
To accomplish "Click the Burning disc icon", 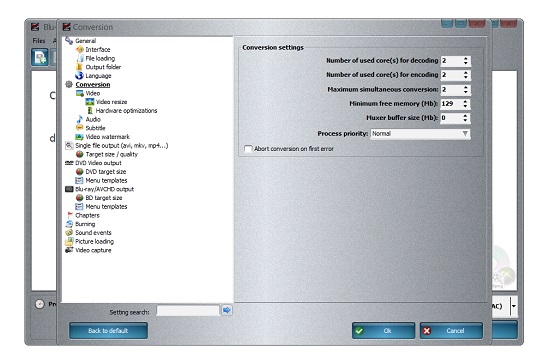I will tap(69, 224).
